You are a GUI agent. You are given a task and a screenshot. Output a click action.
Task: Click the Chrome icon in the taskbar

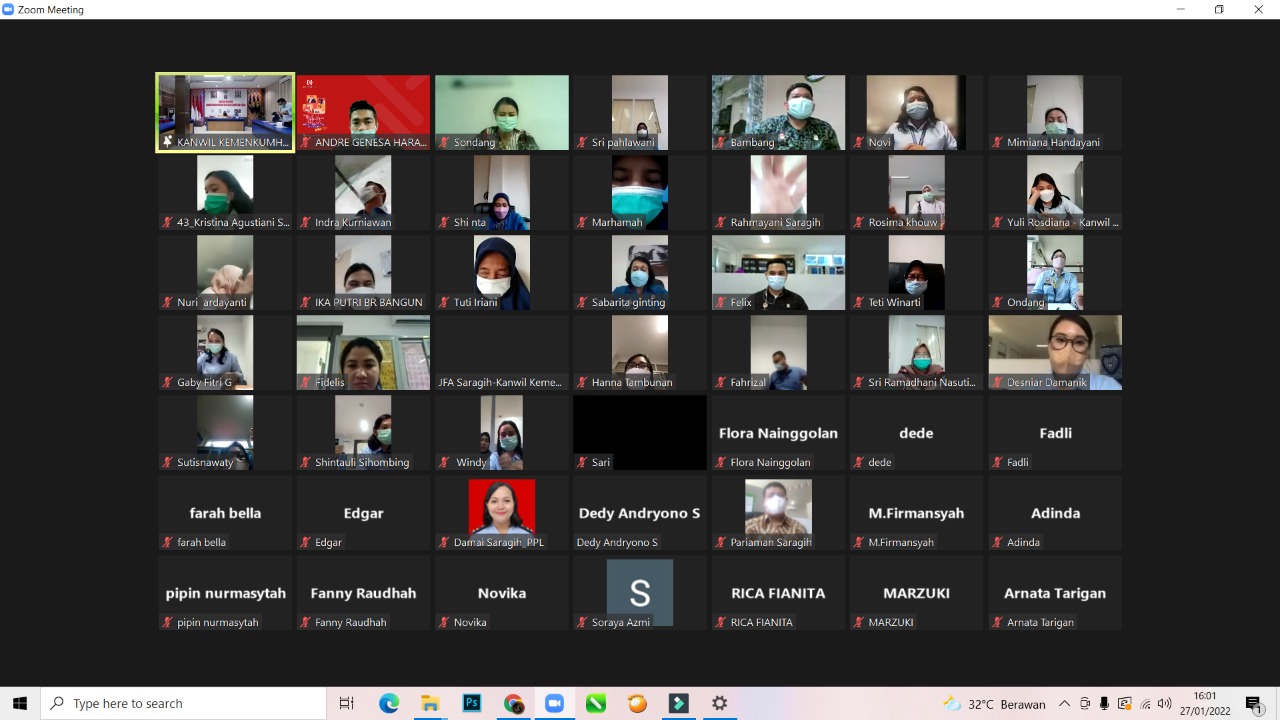point(513,704)
